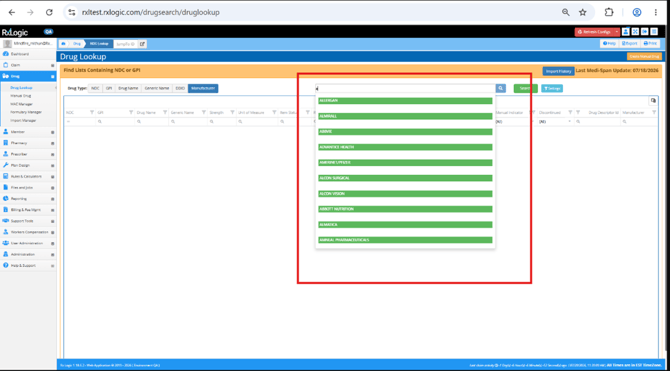Image resolution: width=670 pixels, height=371 pixels.
Task: Click the home icon in breadcrumb
Action: [63, 44]
